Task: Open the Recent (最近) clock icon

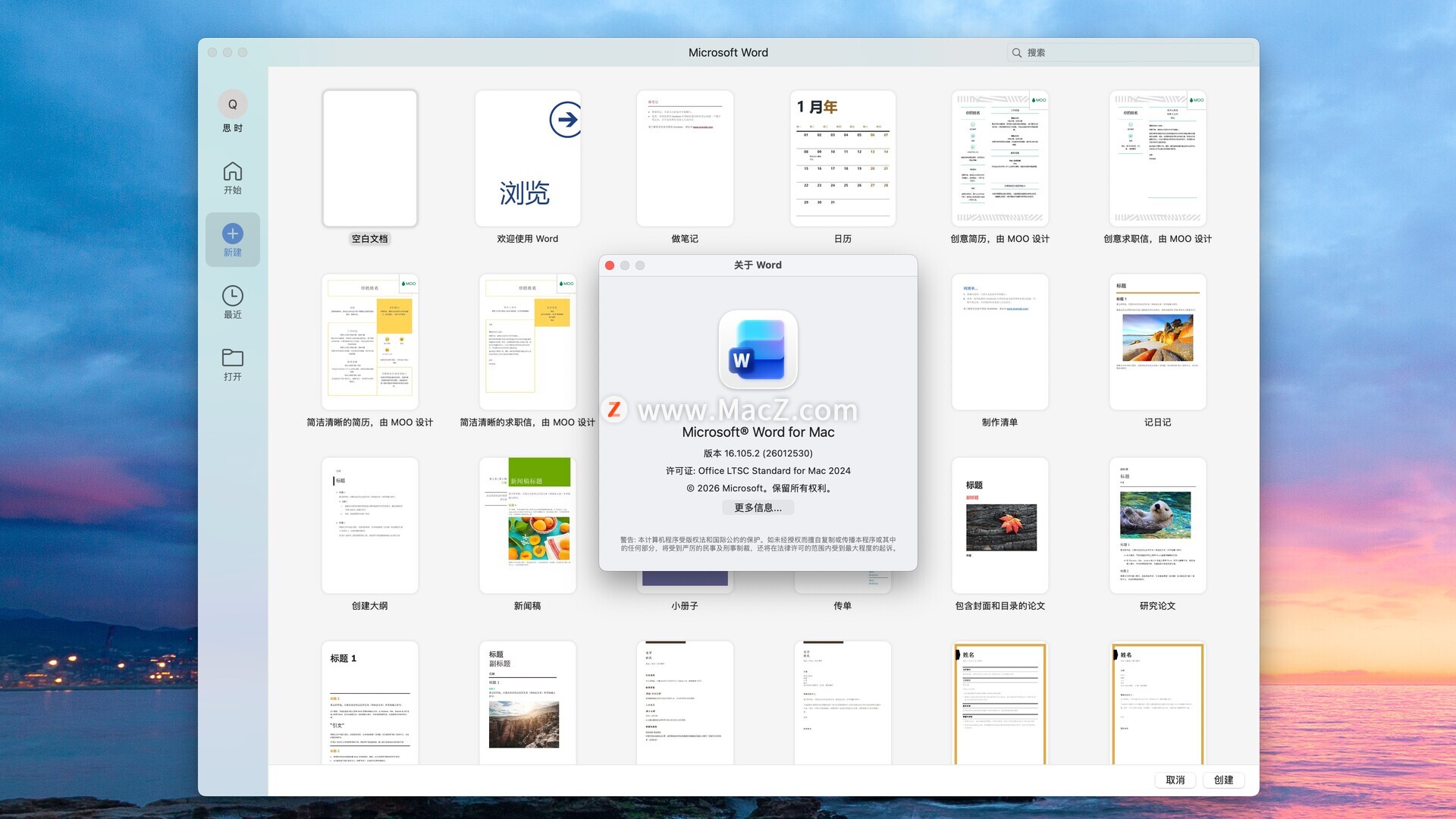Action: pos(232,296)
